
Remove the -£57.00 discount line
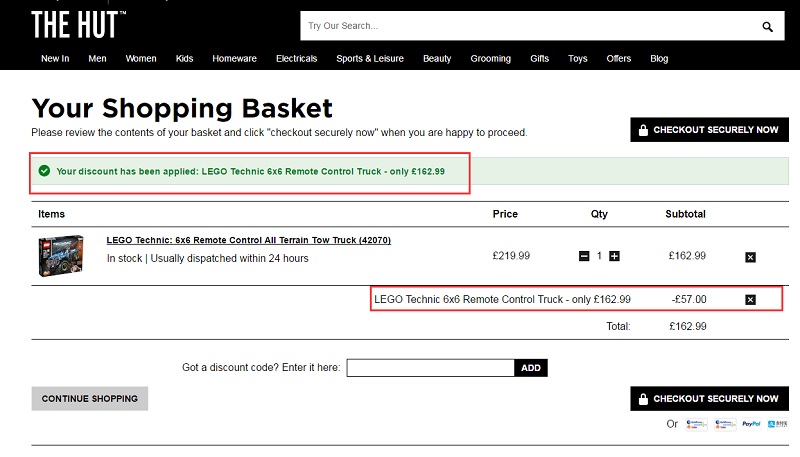(751, 299)
